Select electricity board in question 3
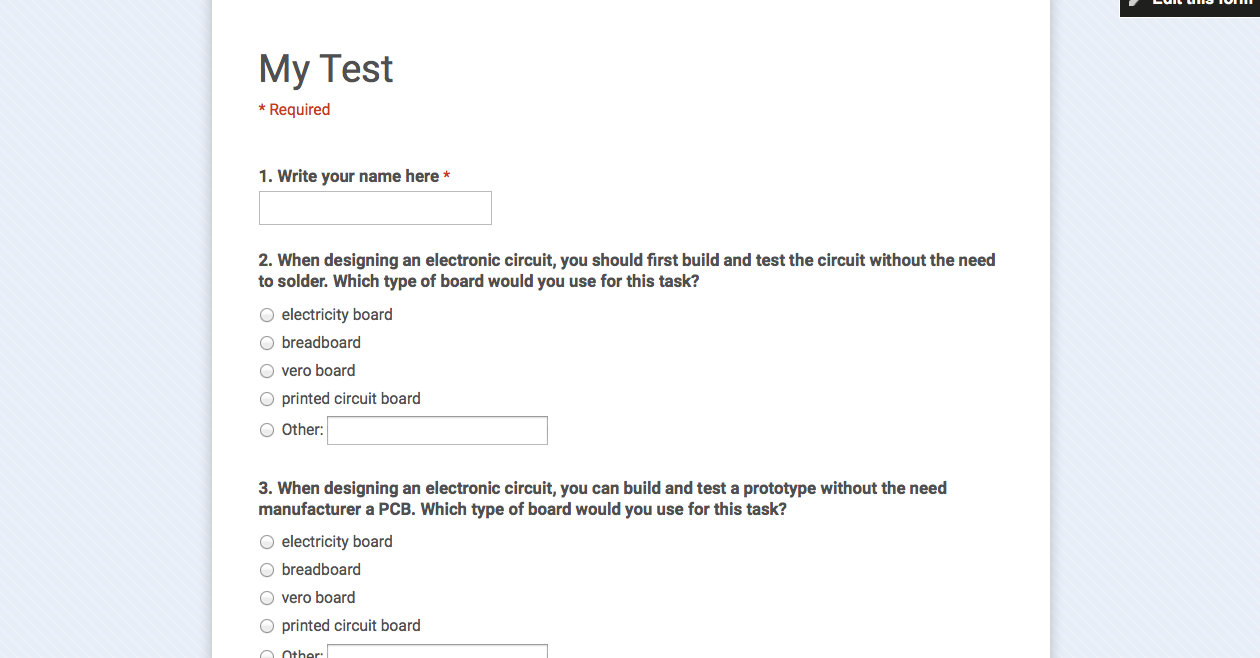The width and height of the screenshot is (1260, 658). pyautogui.click(x=267, y=542)
